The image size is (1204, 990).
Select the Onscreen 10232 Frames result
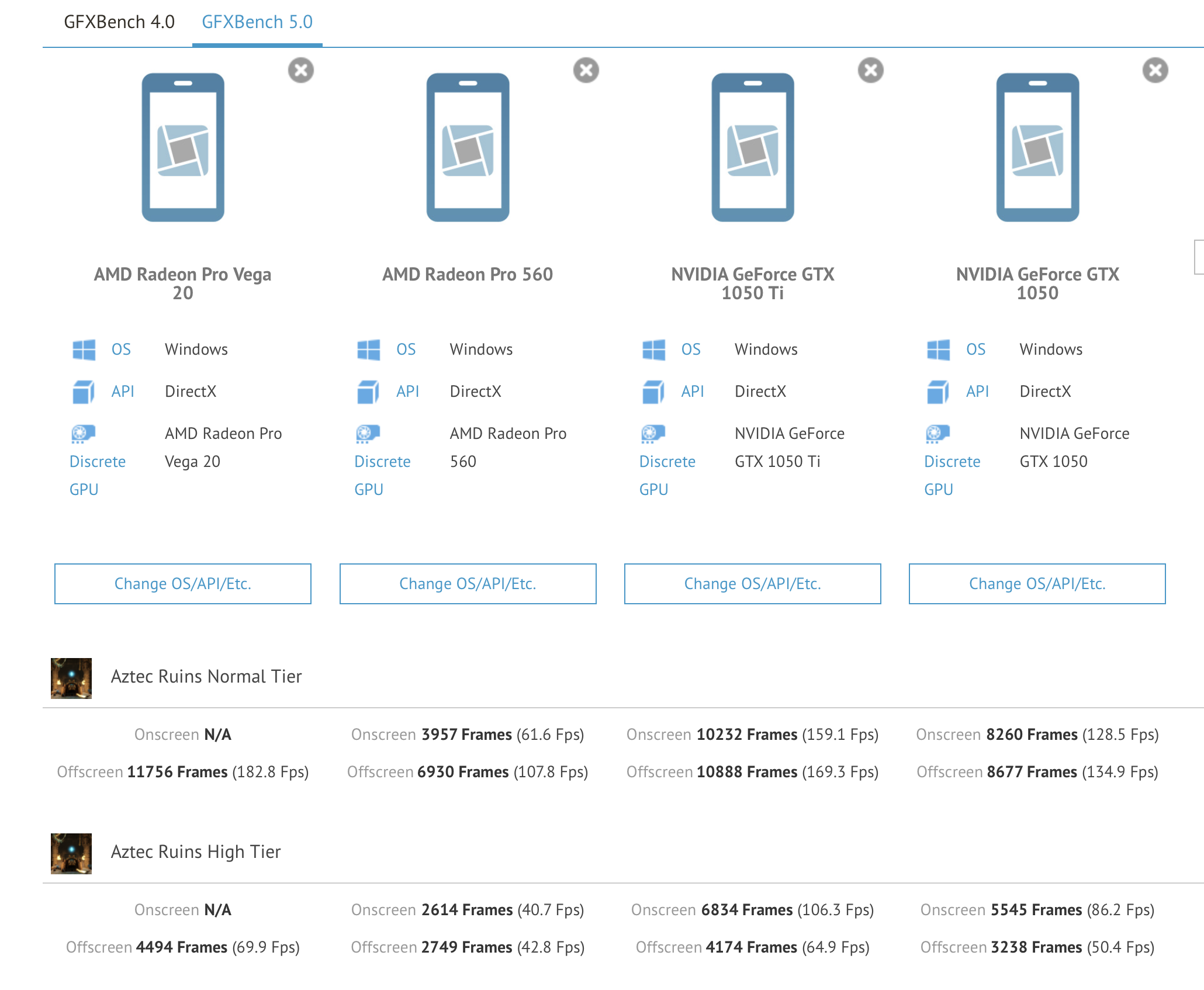pyautogui.click(x=753, y=735)
